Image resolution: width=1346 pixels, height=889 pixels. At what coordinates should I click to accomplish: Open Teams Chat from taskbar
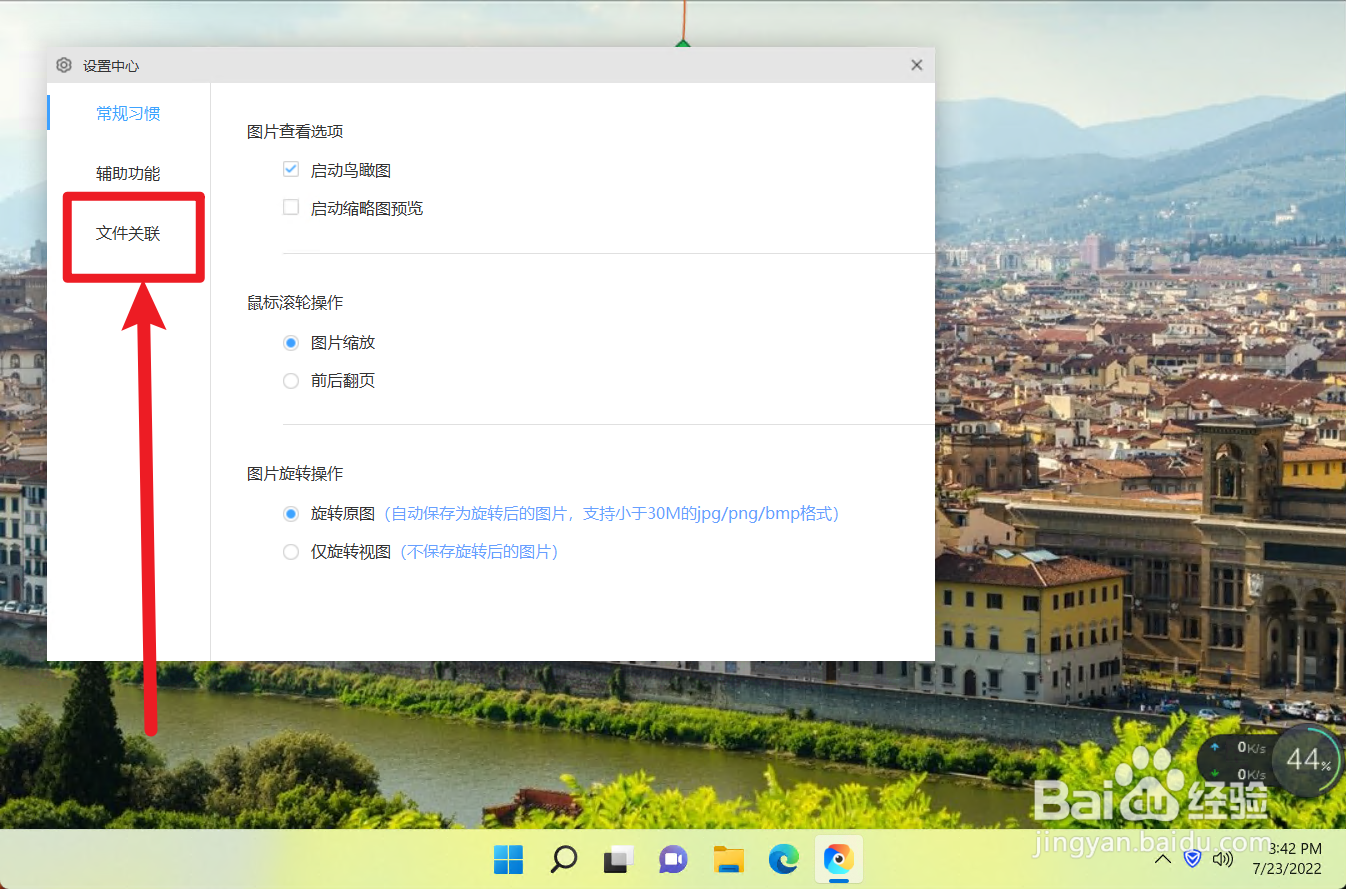(673, 859)
